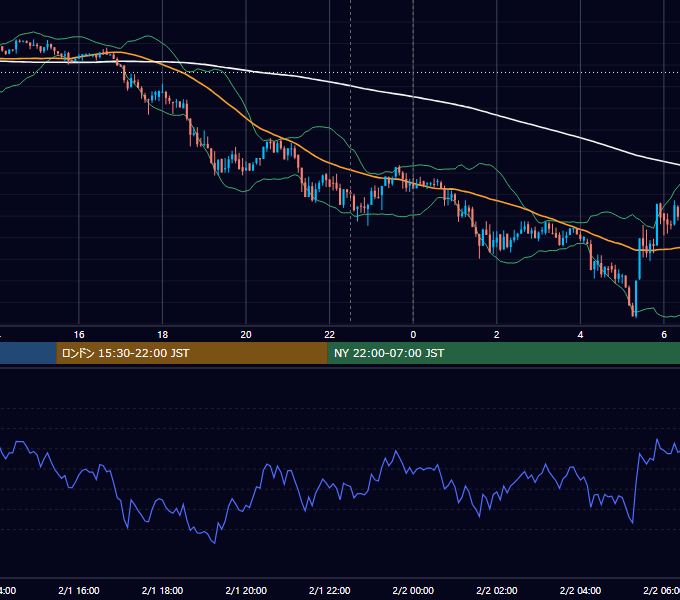Click the 2/2 00:00 label on the lower axis
The image size is (680, 600).
point(413,590)
